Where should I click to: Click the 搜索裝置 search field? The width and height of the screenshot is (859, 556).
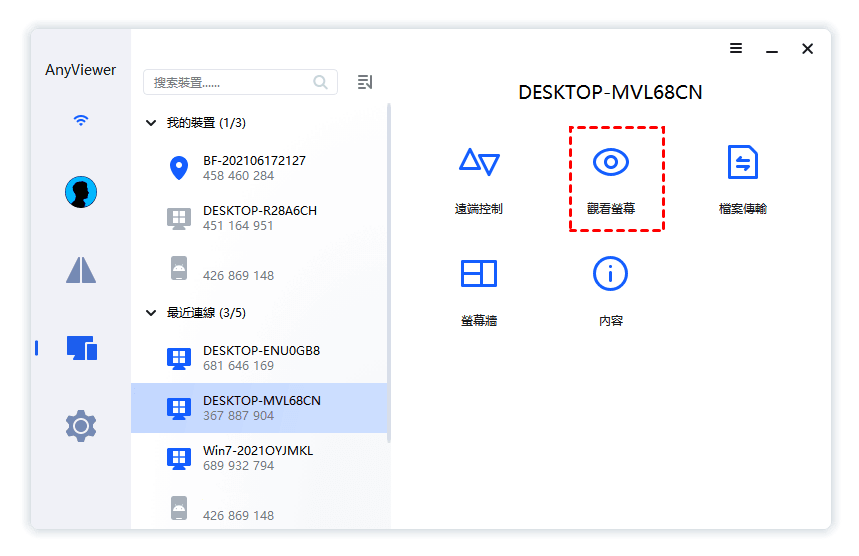click(x=230, y=82)
